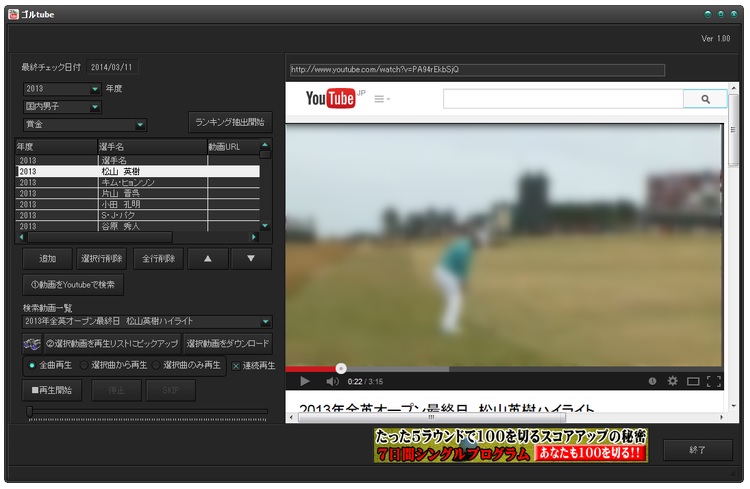
Task: Play the YouTube video
Action: (x=305, y=381)
